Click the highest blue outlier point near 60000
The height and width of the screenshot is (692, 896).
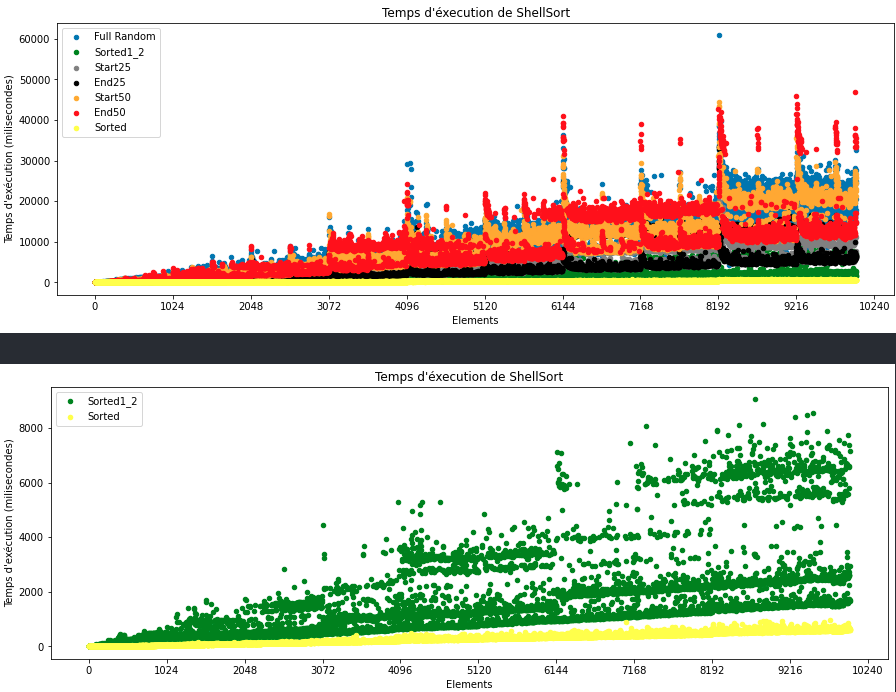pyautogui.click(x=719, y=35)
